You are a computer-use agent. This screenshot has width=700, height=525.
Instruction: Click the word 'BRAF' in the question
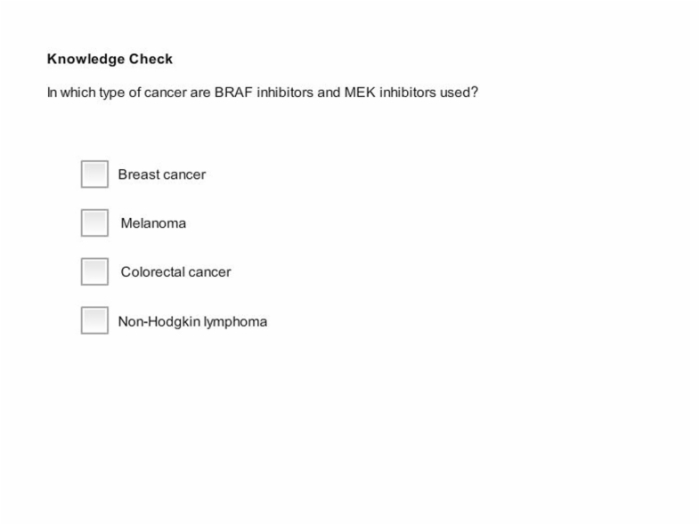[x=233, y=92]
